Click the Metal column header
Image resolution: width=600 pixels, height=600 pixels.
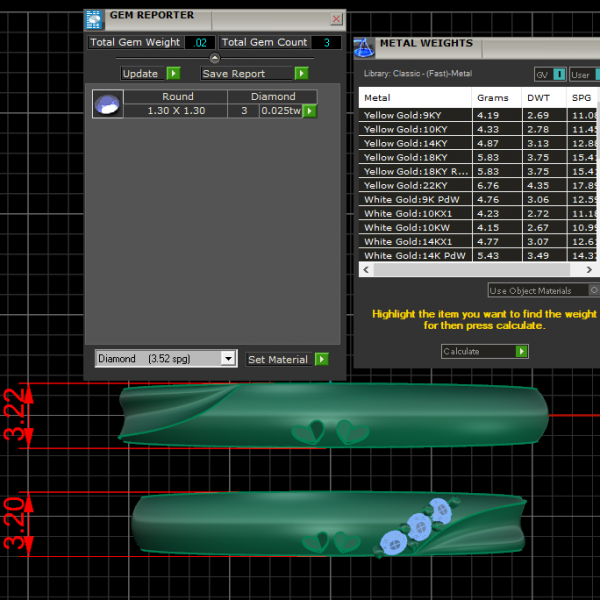[377, 98]
